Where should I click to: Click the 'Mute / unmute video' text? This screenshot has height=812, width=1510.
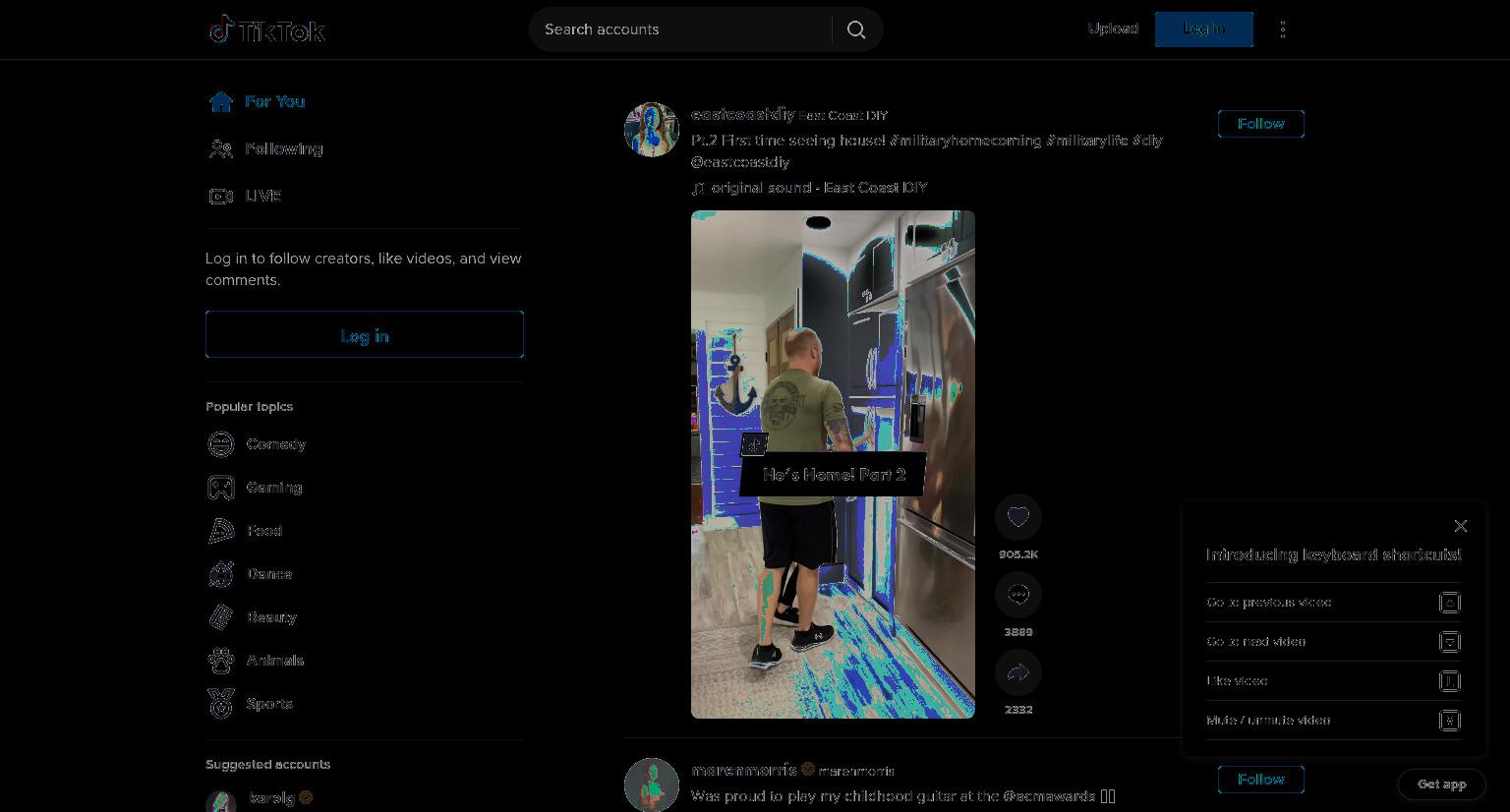tap(1268, 721)
